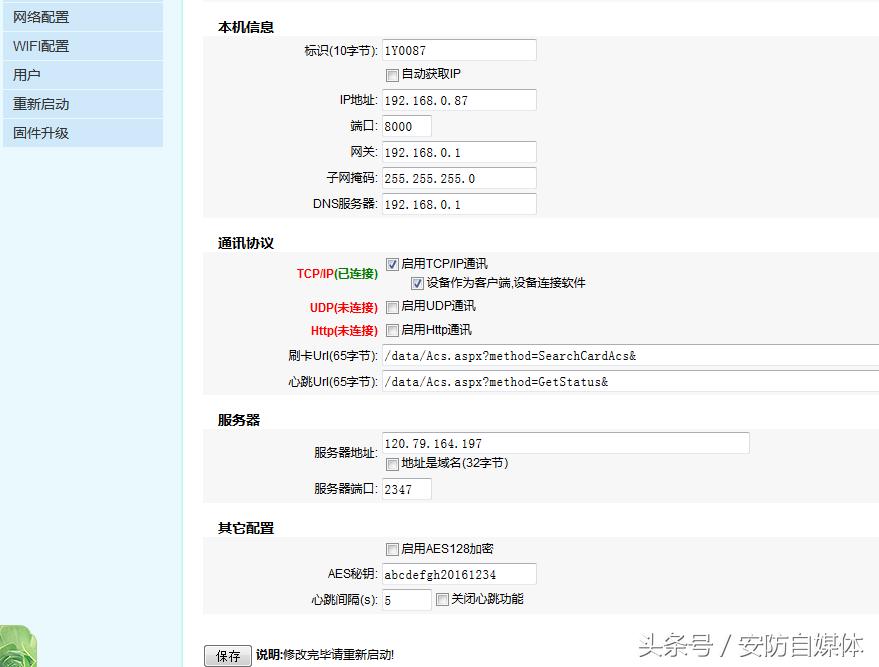This screenshot has width=879, height=667.
Task: Check the 启用Http通讯 option
Action: [391, 329]
